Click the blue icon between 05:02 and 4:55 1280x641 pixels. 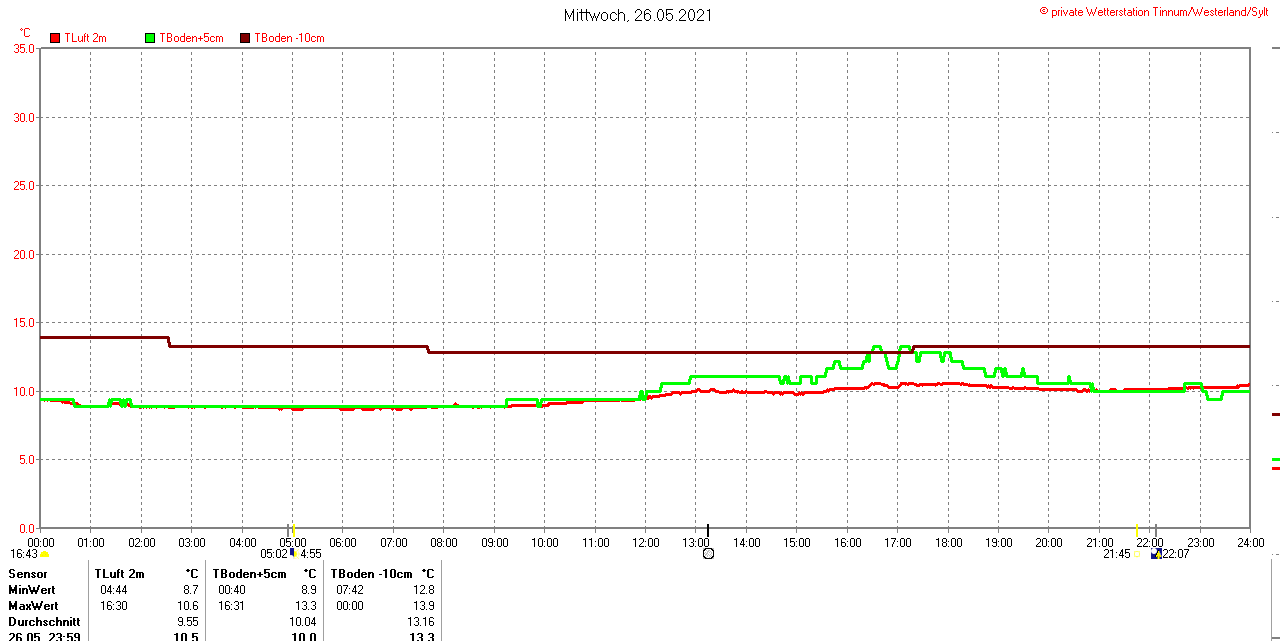[293, 553]
